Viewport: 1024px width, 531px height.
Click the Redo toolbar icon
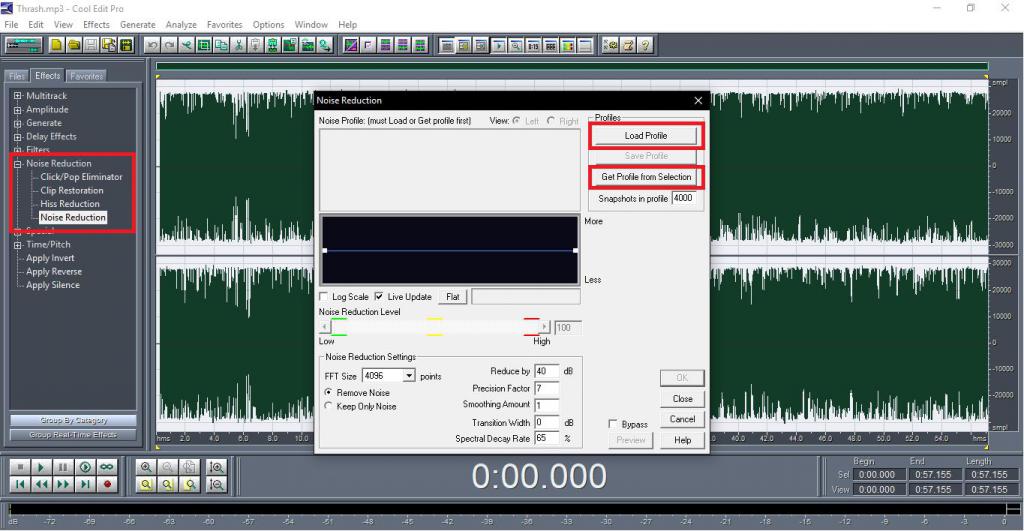click(168, 45)
